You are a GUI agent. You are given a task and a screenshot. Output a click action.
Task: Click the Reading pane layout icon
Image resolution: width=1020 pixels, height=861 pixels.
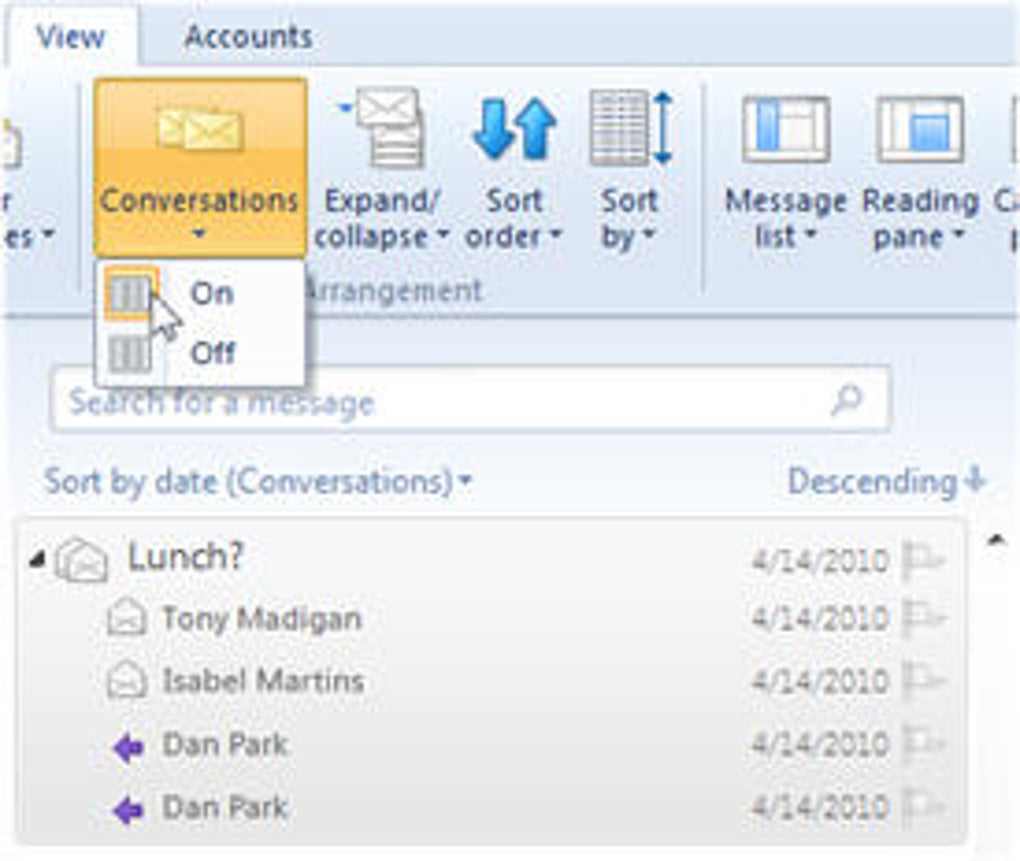[919, 129]
